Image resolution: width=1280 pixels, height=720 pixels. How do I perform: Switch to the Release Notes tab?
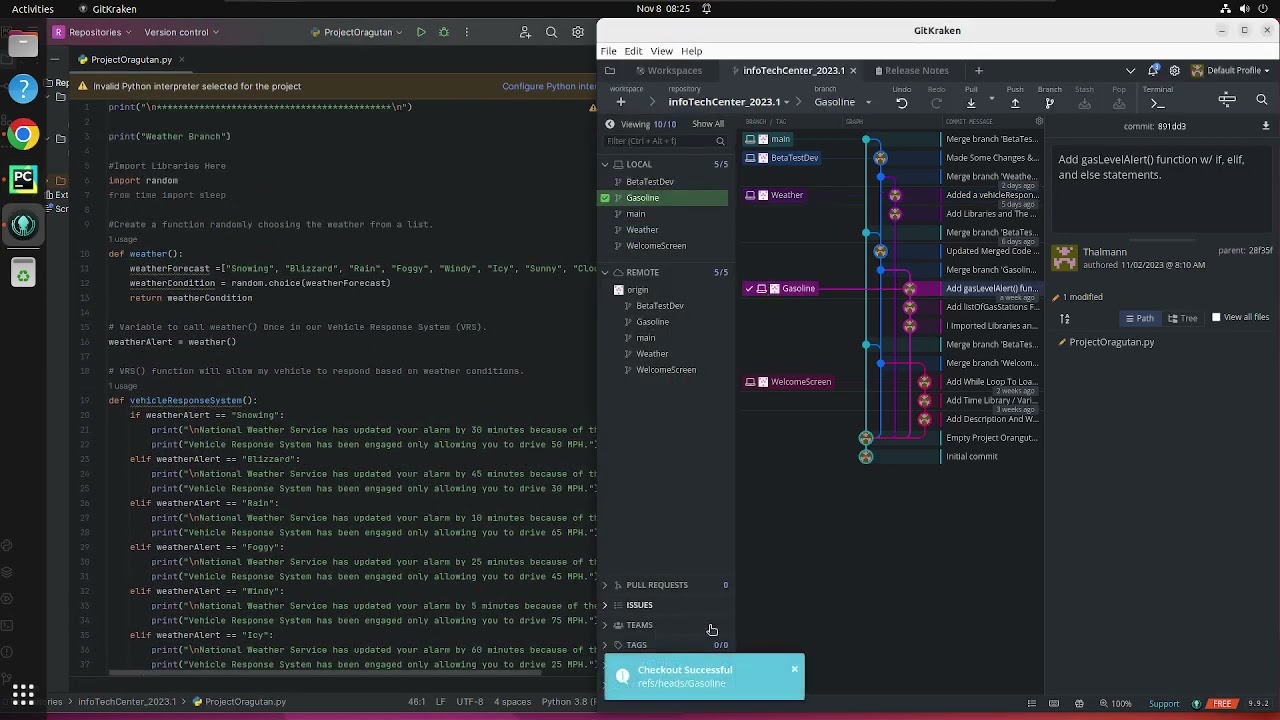910,71
